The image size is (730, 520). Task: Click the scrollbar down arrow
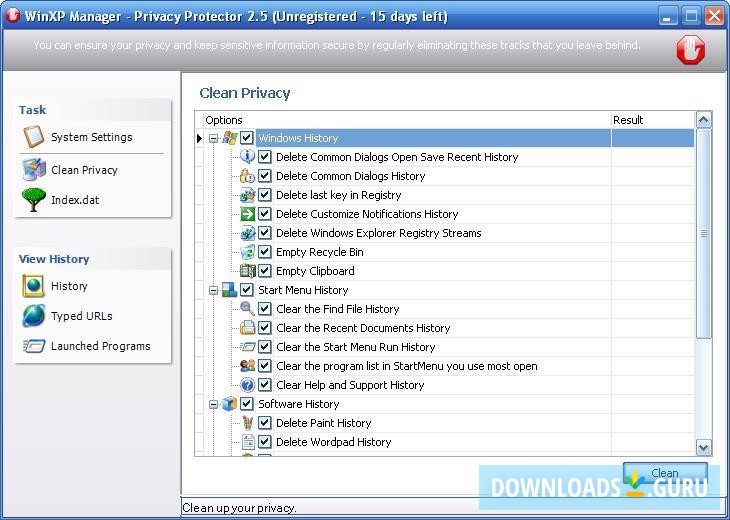pos(703,448)
